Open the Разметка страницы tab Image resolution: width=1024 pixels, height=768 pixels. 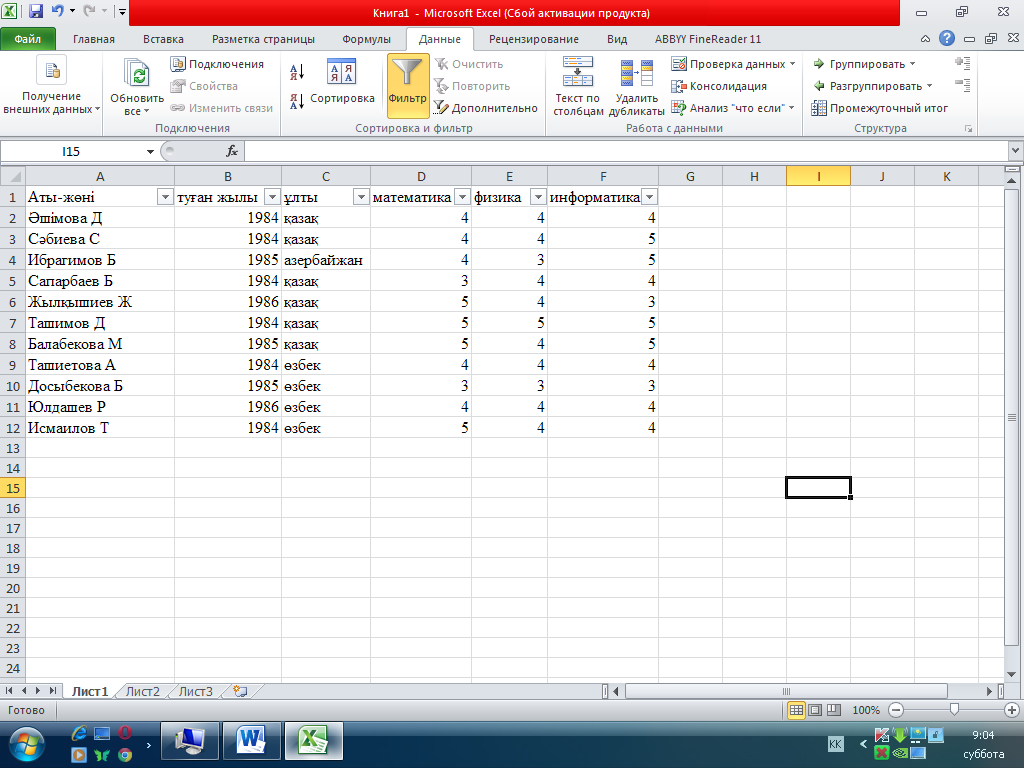[263, 39]
